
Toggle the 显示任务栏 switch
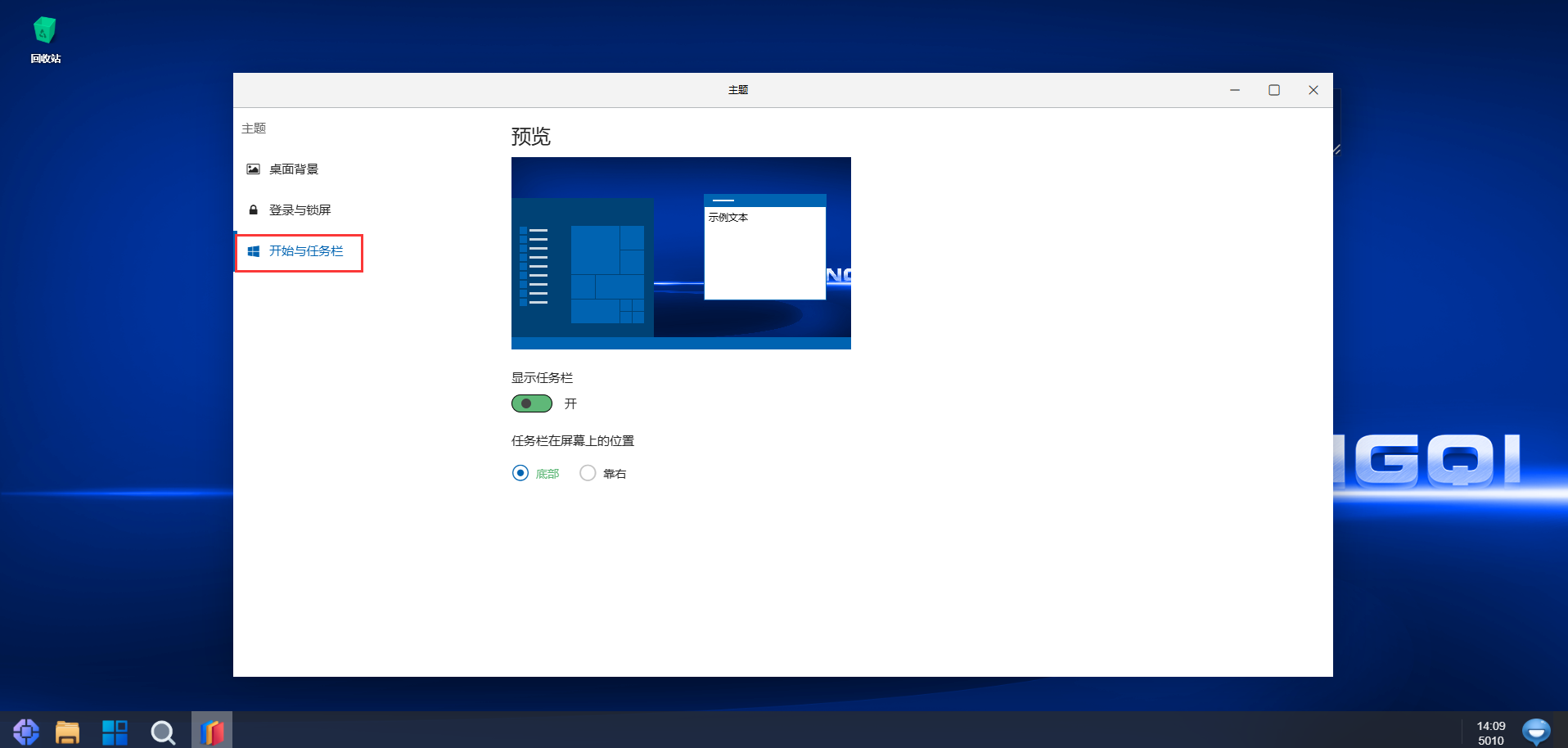point(532,403)
